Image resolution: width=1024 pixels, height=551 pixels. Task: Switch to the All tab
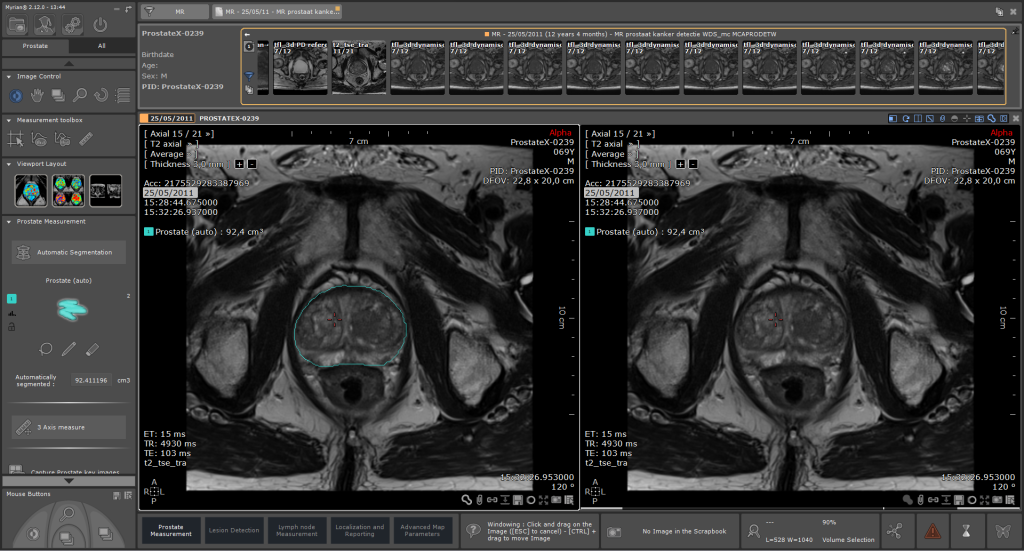(x=102, y=46)
